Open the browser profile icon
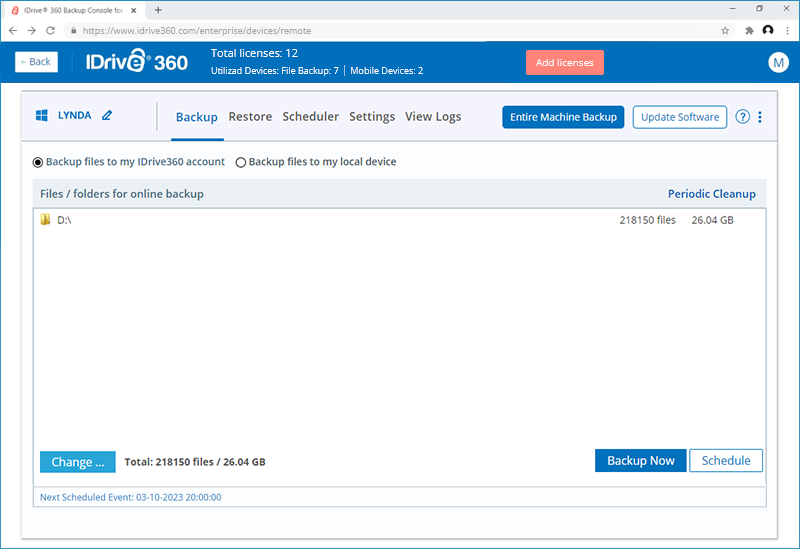Screen dimensions: 800x549 click(768, 30)
